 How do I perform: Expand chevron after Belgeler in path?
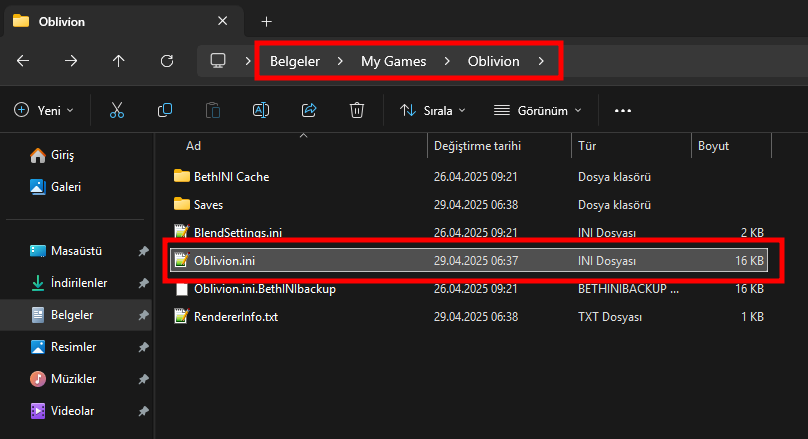tap(340, 61)
